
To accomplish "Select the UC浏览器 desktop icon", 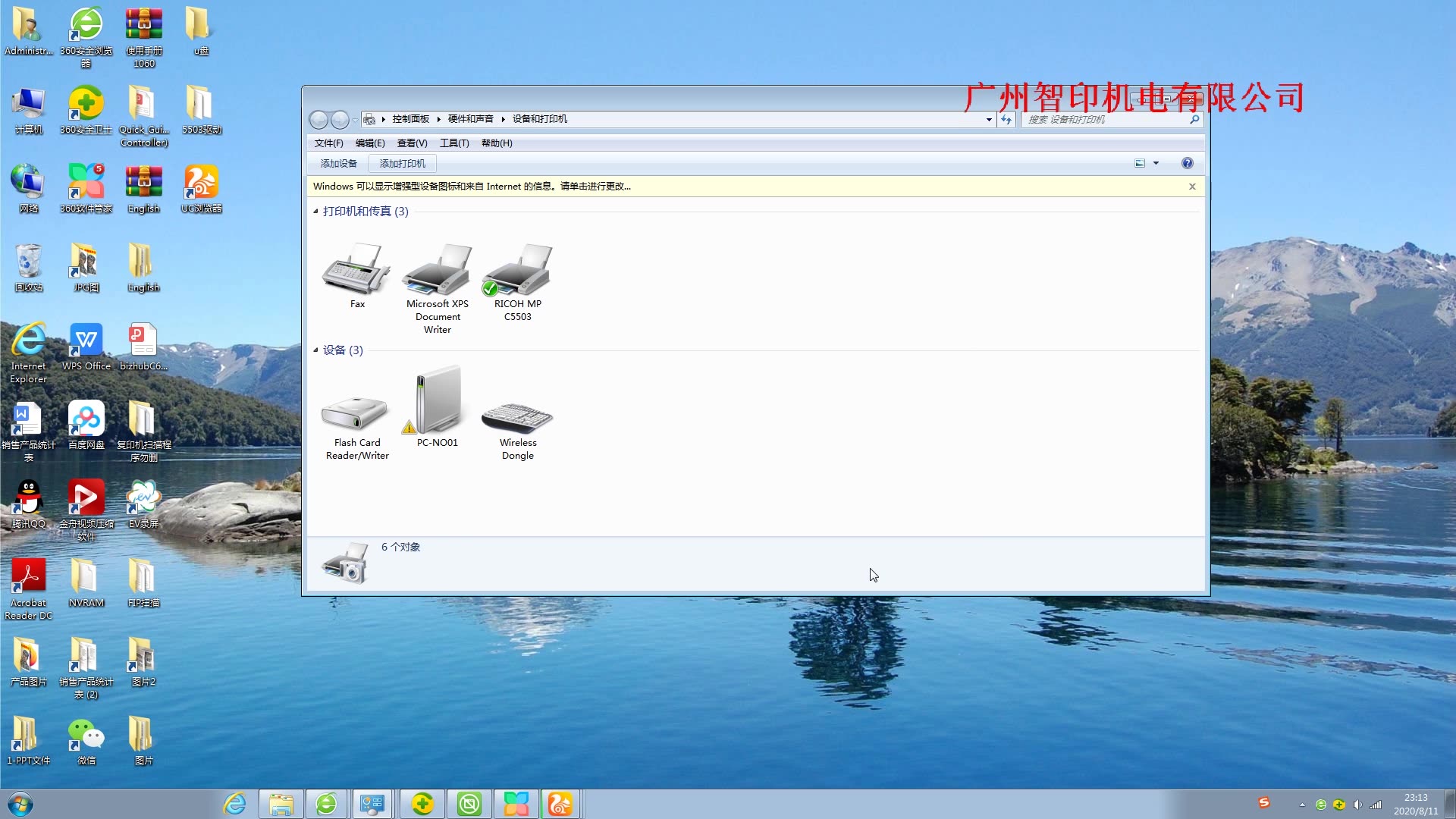I will point(201,188).
